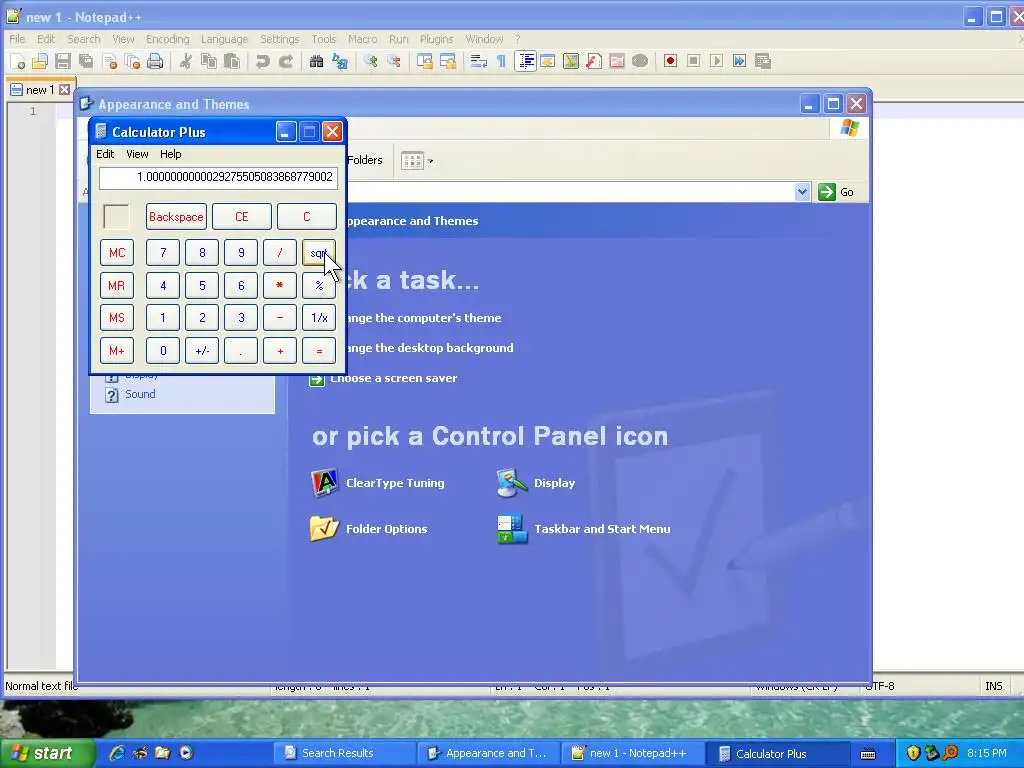Click the Record Macro red dot icon

(x=670, y=61)
